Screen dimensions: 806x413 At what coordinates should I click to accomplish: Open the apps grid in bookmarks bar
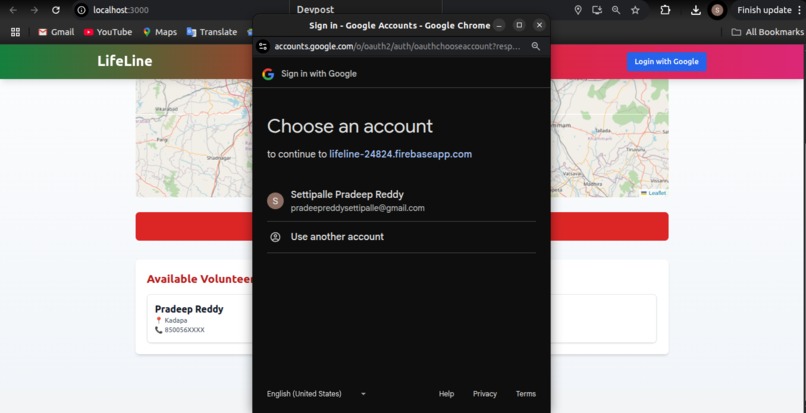pos(15,32)
